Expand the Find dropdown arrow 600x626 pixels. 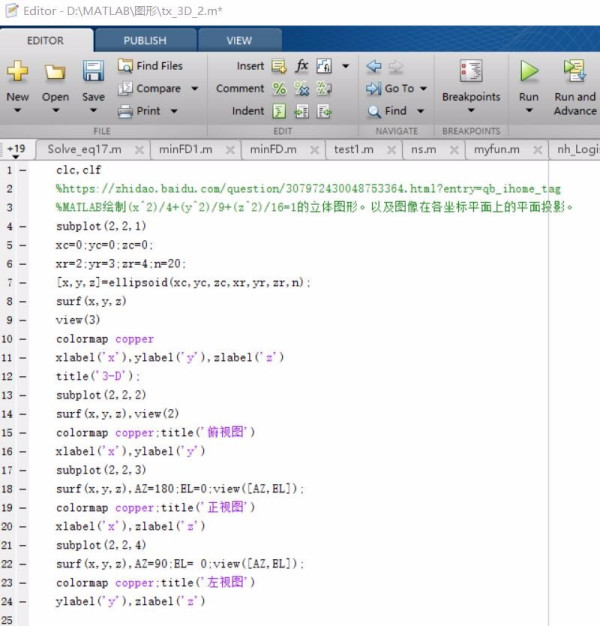pyautogui.click(x=420, y=111)
